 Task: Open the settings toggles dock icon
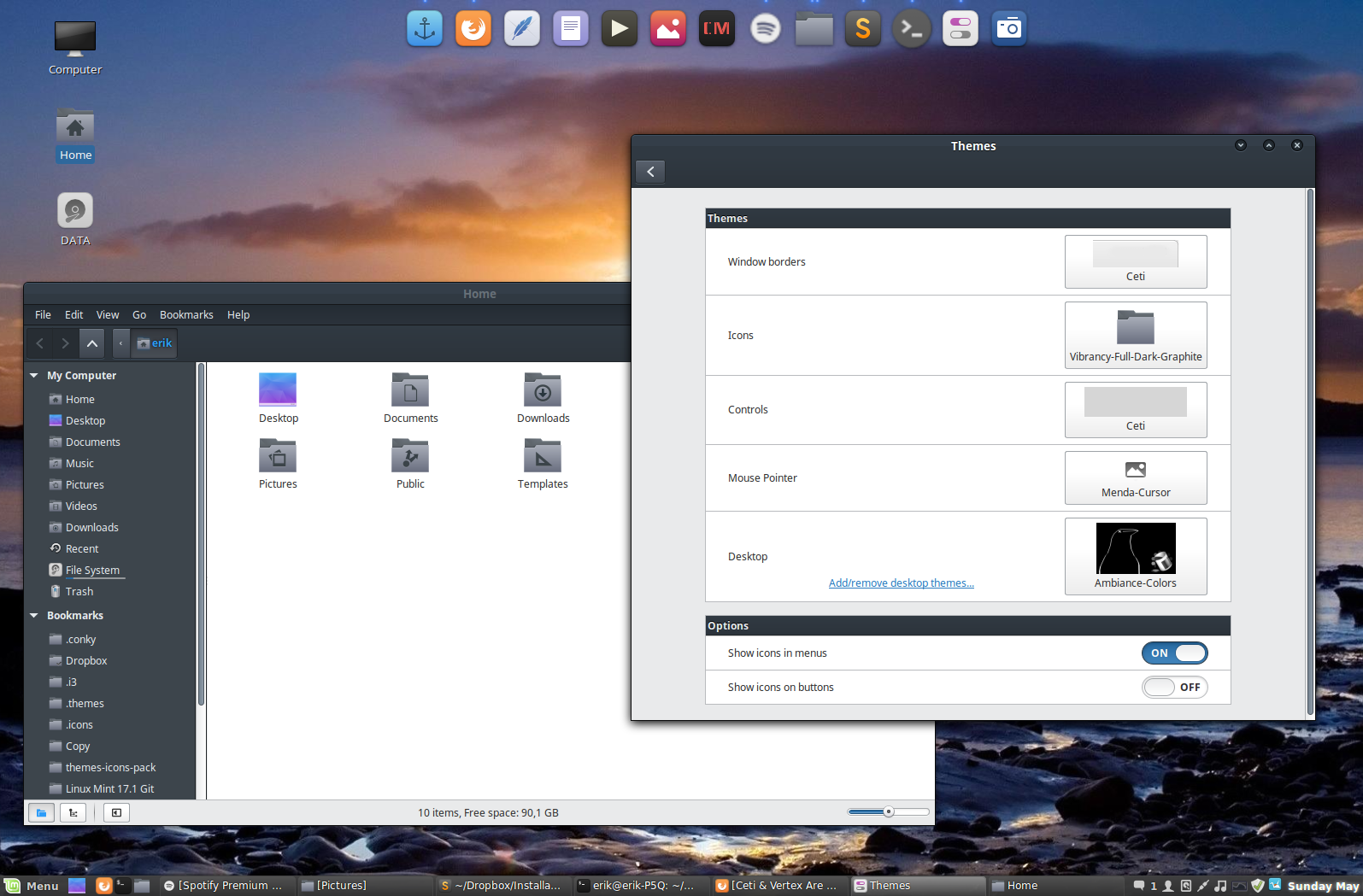pyautogui.click(x=961, y=29)
